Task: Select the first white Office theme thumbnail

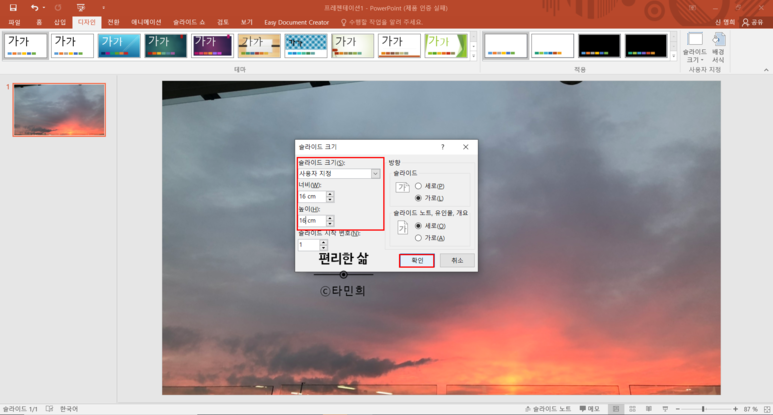Action: click(26, 46)
